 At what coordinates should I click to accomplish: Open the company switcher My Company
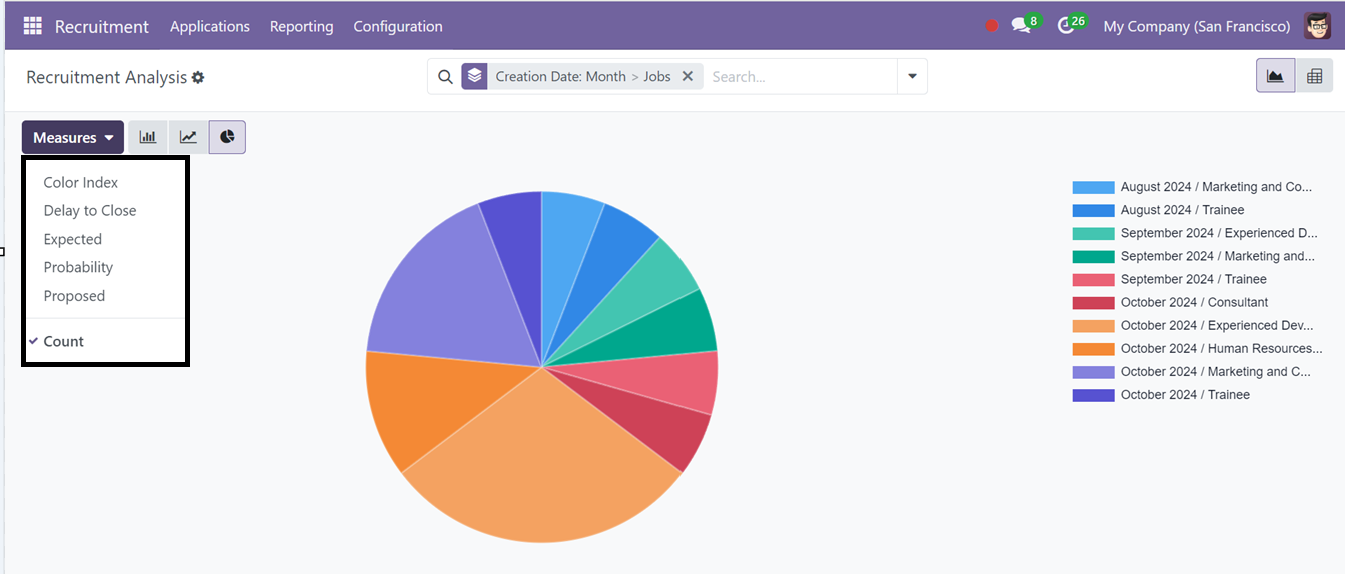pyautogui.click(x=1197, y=26)
